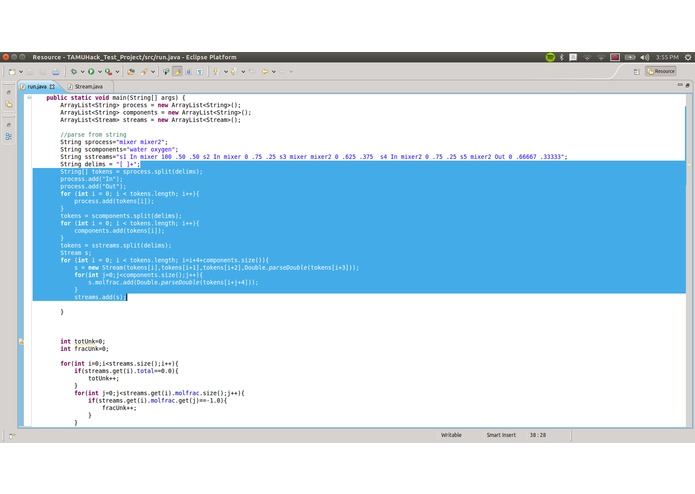Click the line 'int fracUnk=0;'
695x494 pixels.
point(84,349)
